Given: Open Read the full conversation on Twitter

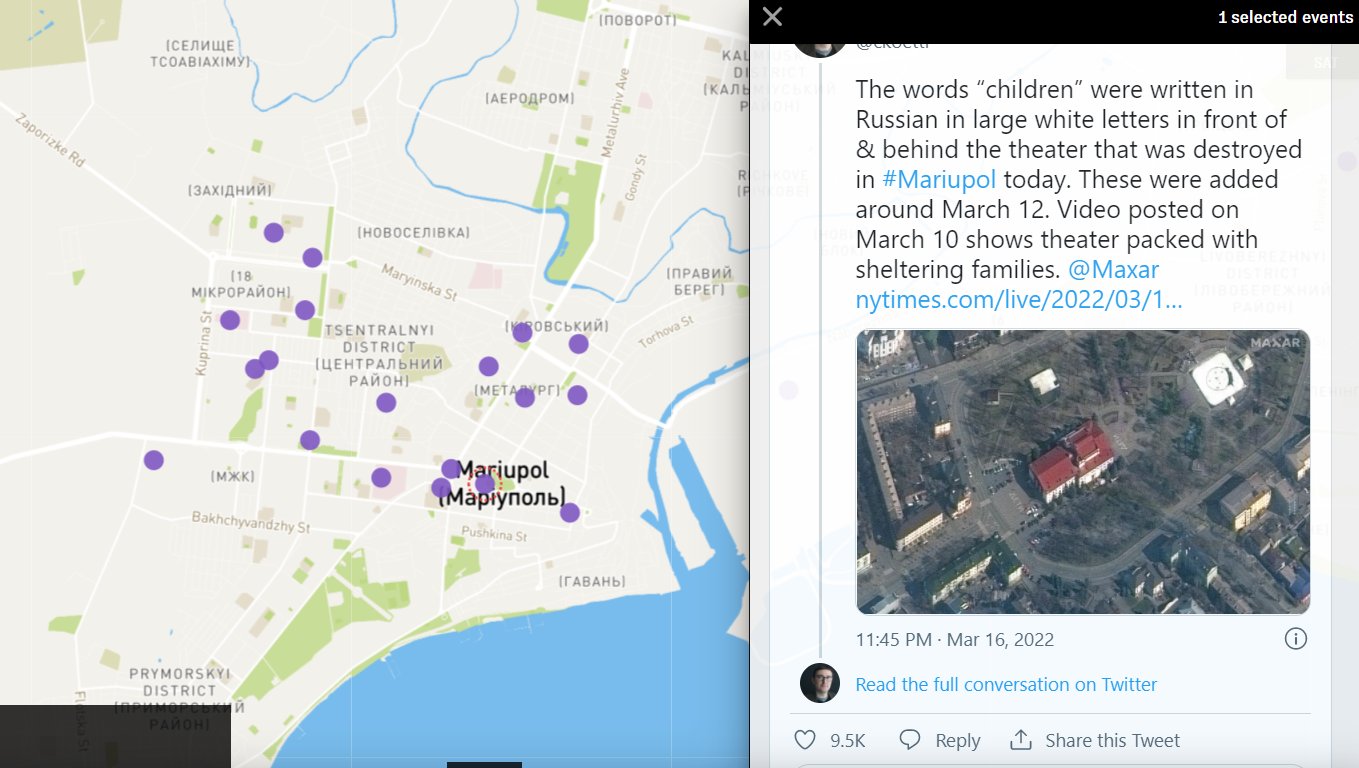Looking at the screenshot, I should click(x=1006, y=685).
